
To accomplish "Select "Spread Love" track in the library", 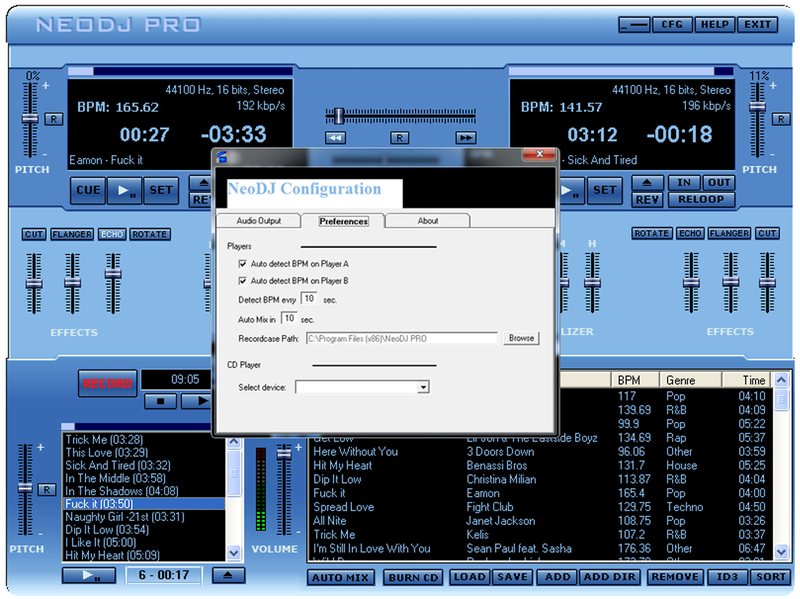I will pos(343,507).
